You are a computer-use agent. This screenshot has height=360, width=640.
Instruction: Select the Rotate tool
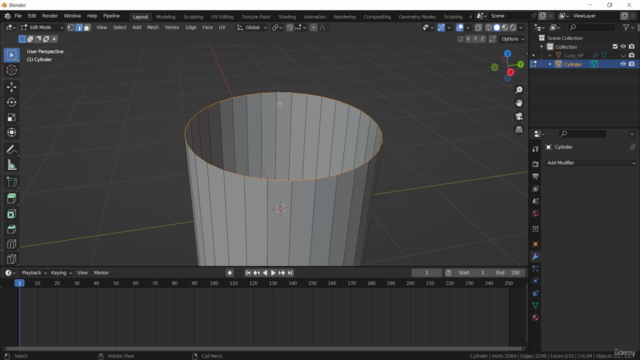point(11,102)
